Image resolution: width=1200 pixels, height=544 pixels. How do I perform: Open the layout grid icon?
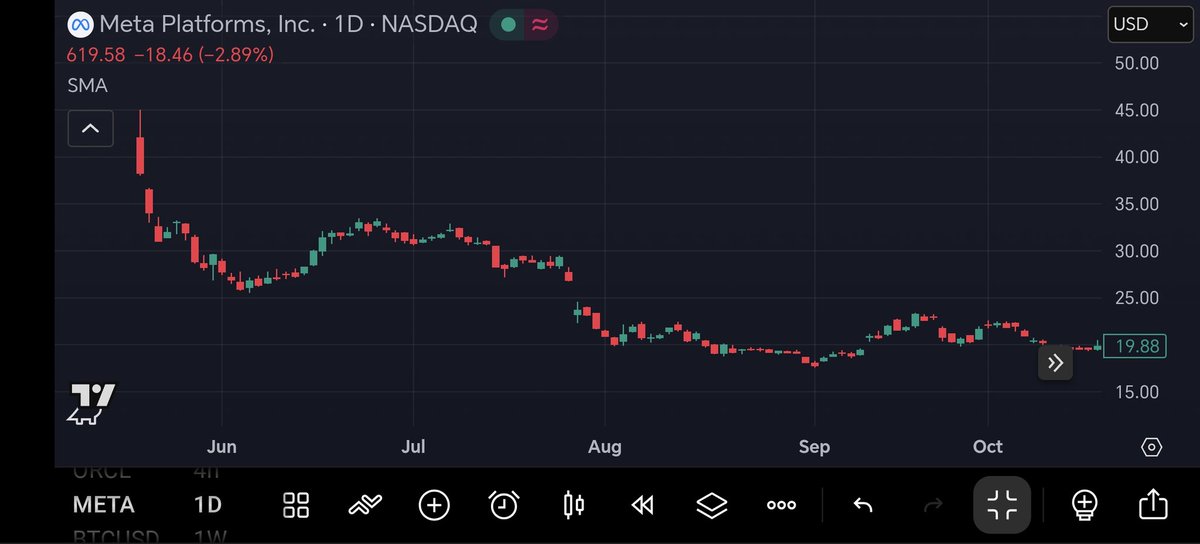tap(296, 505)
